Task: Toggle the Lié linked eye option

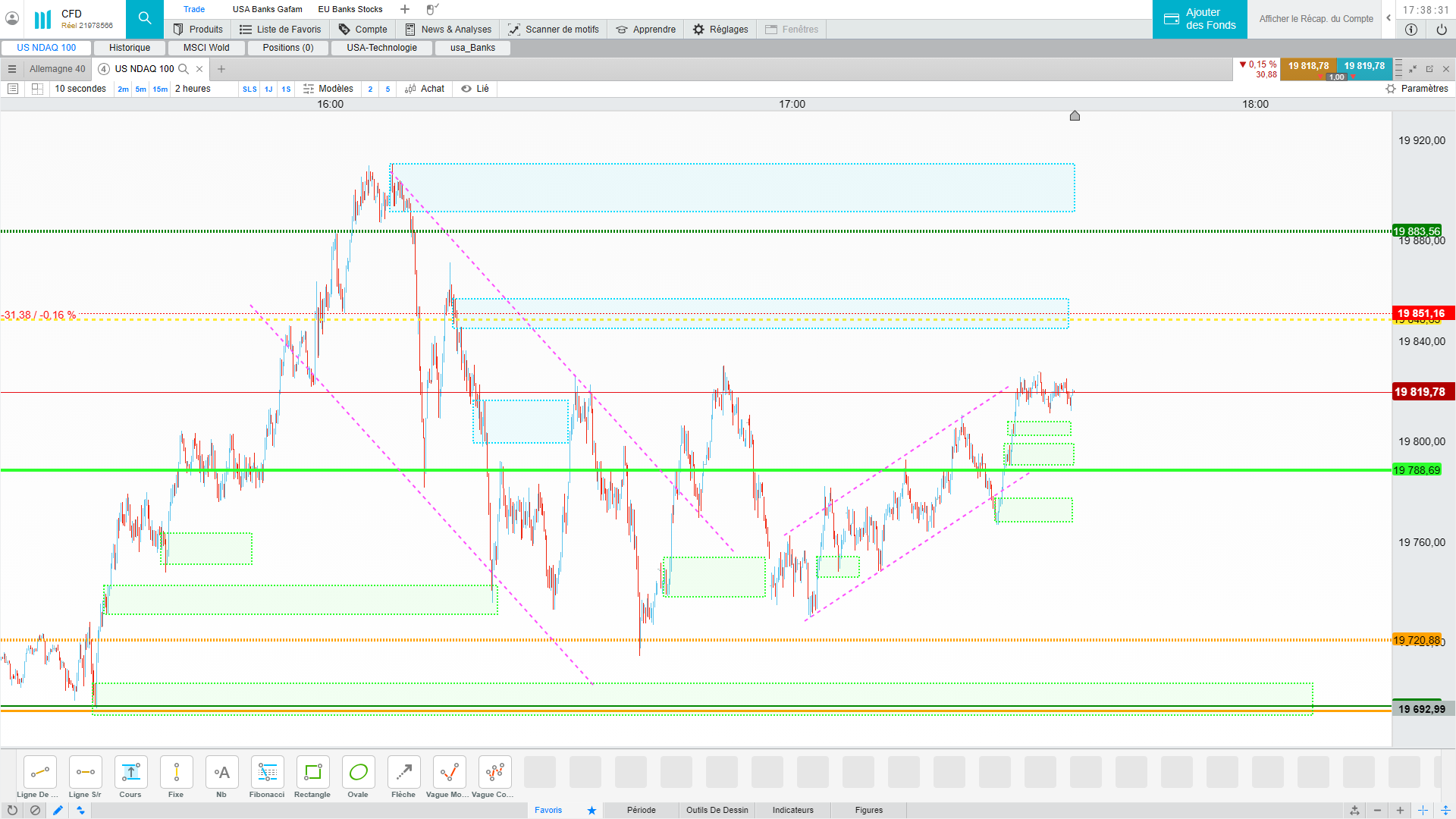Action: tap(475, 89)
